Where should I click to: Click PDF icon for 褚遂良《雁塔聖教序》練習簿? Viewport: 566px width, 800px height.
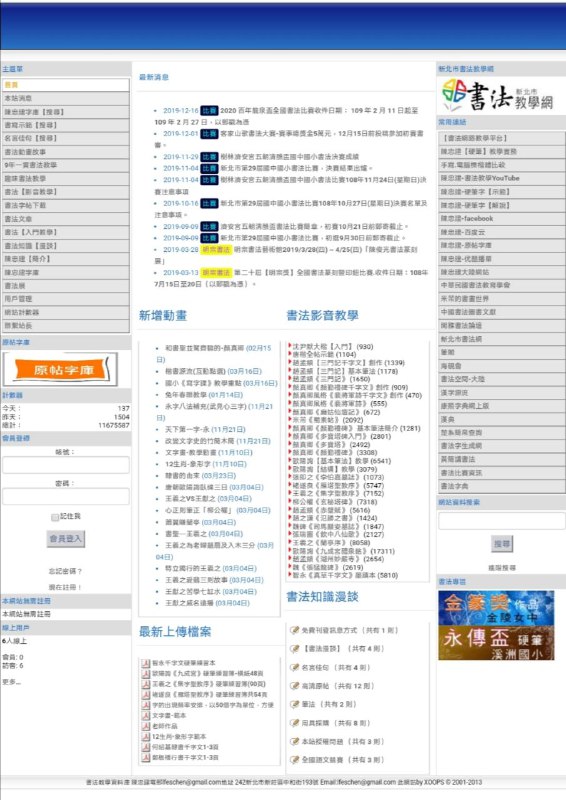[146, 694]
